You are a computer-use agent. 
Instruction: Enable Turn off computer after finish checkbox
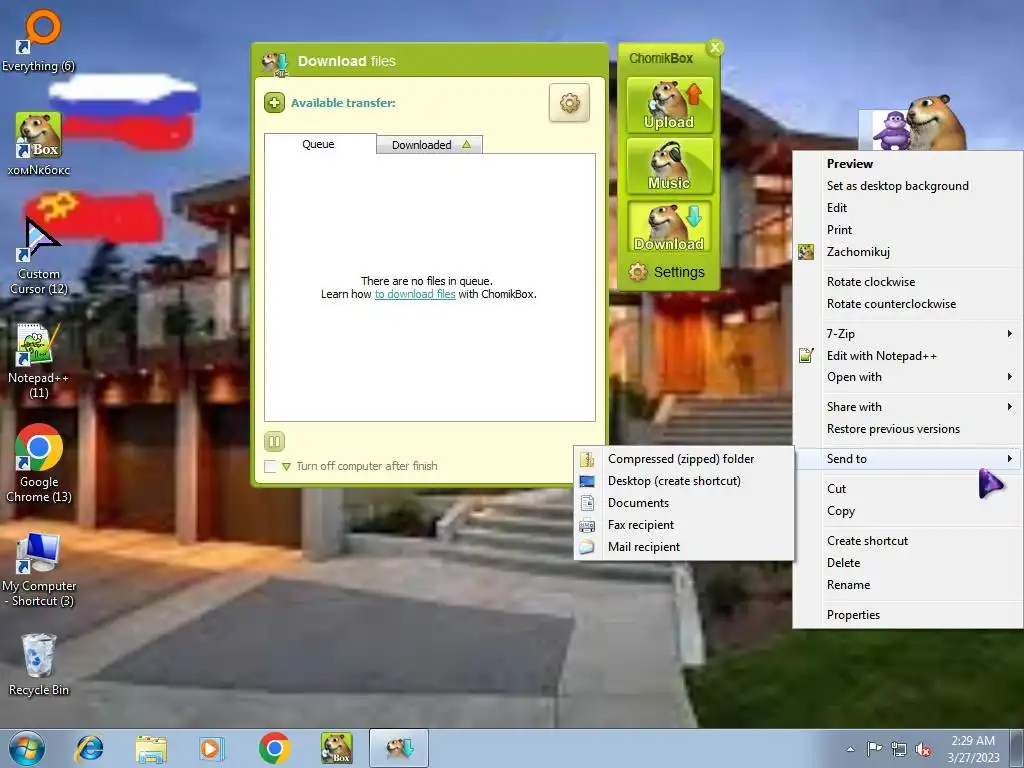pos(270,466)
